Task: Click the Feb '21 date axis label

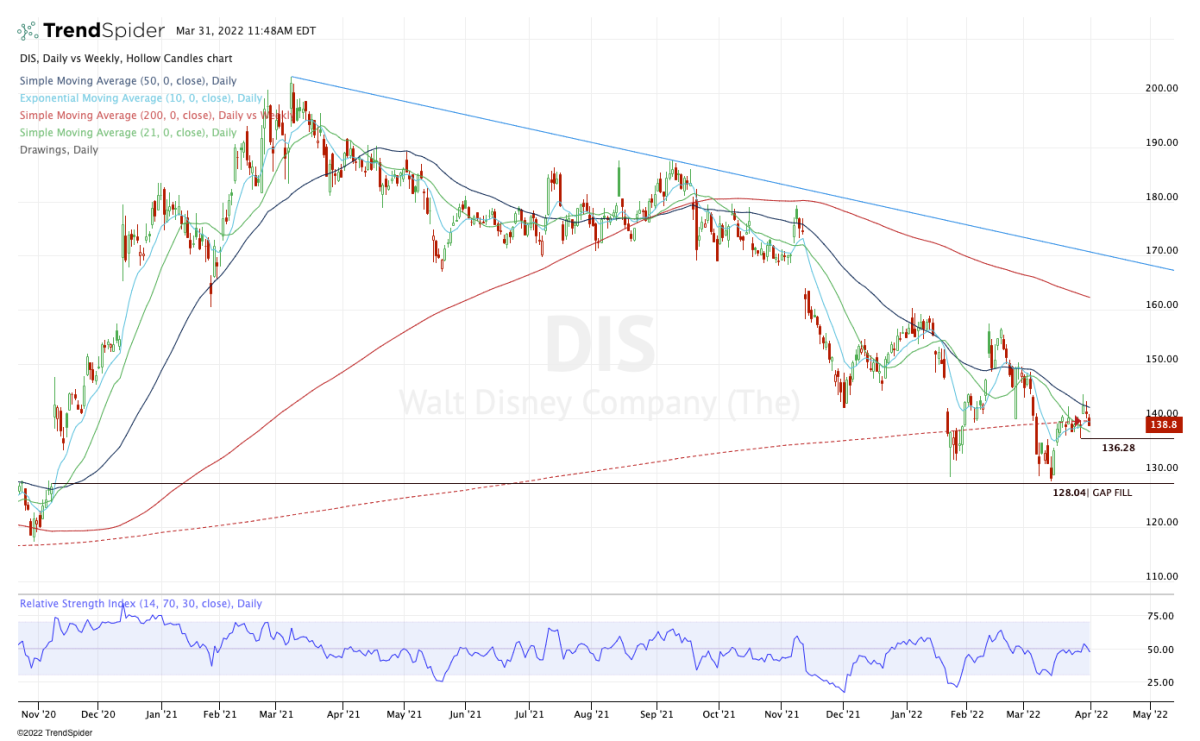Action: pos(220,715)
